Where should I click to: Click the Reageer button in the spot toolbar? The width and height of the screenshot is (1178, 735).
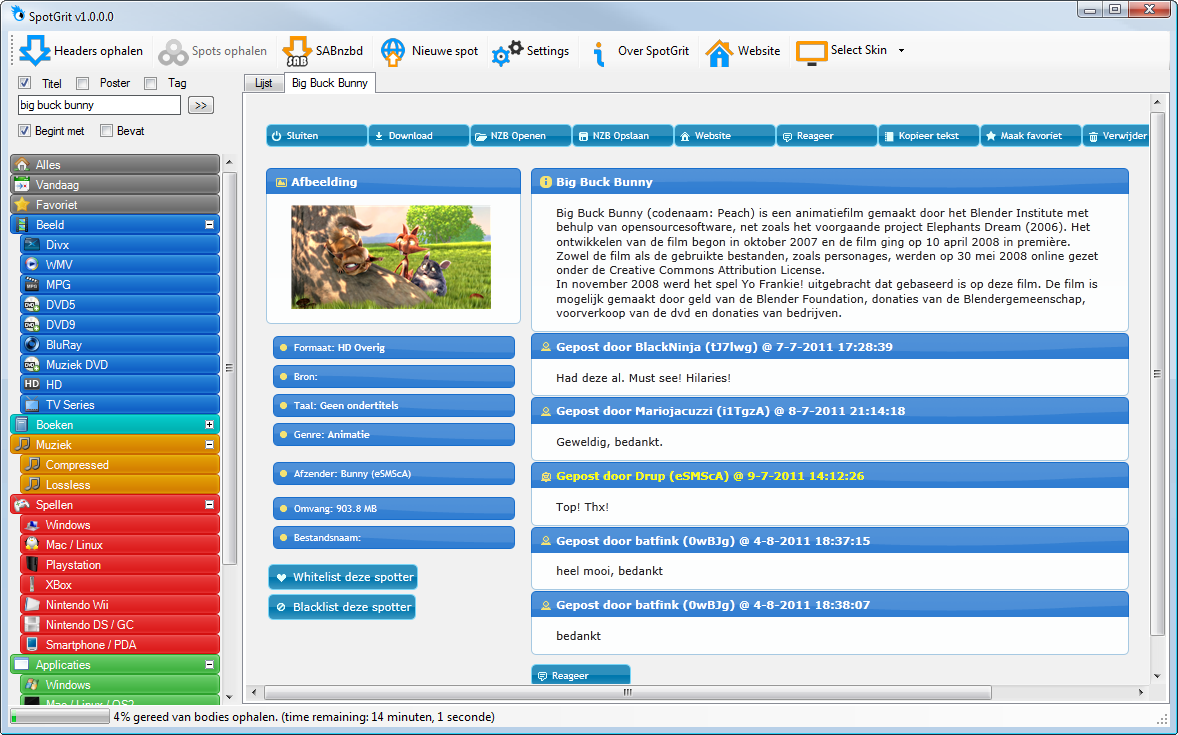coord(827,136)
